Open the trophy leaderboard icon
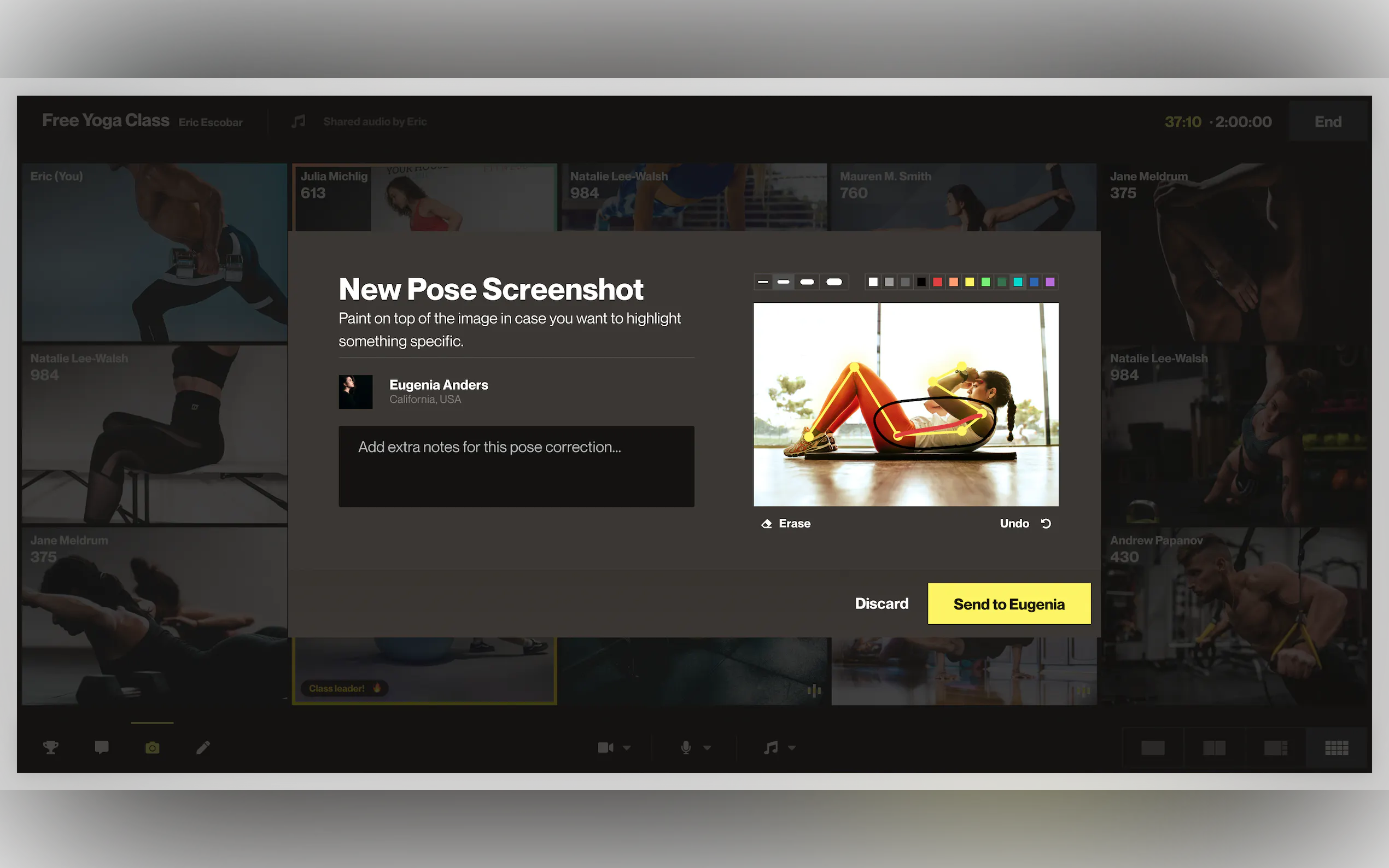The height and width of the screenshot is (868, 1389). 50,747
